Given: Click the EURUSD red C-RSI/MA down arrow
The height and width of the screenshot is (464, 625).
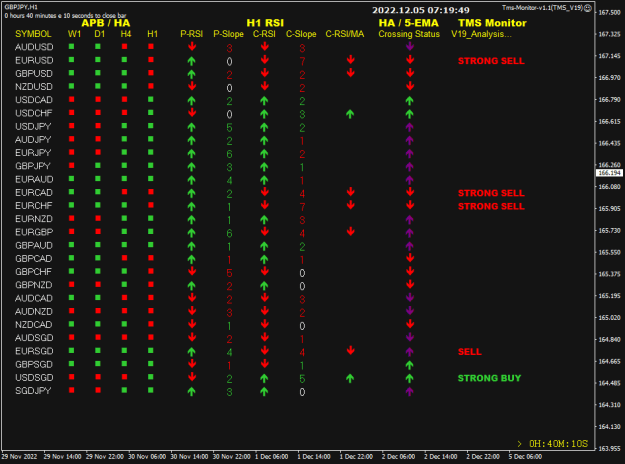Looking at the screenshot, I should [x=350, y=60].
